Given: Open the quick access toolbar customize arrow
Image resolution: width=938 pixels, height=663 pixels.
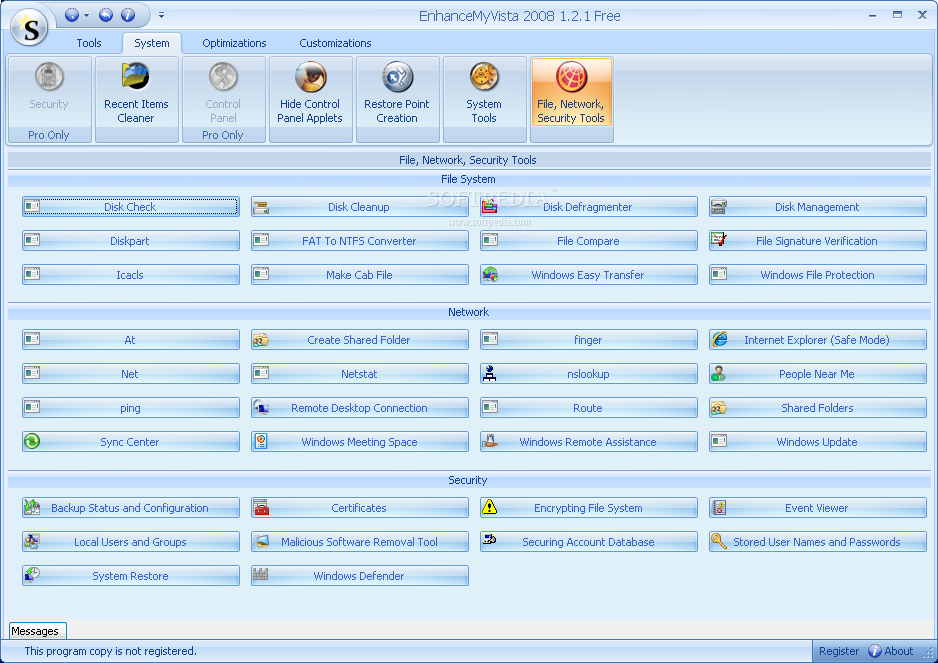Looking at the screenshot, I should coord(162,16).
